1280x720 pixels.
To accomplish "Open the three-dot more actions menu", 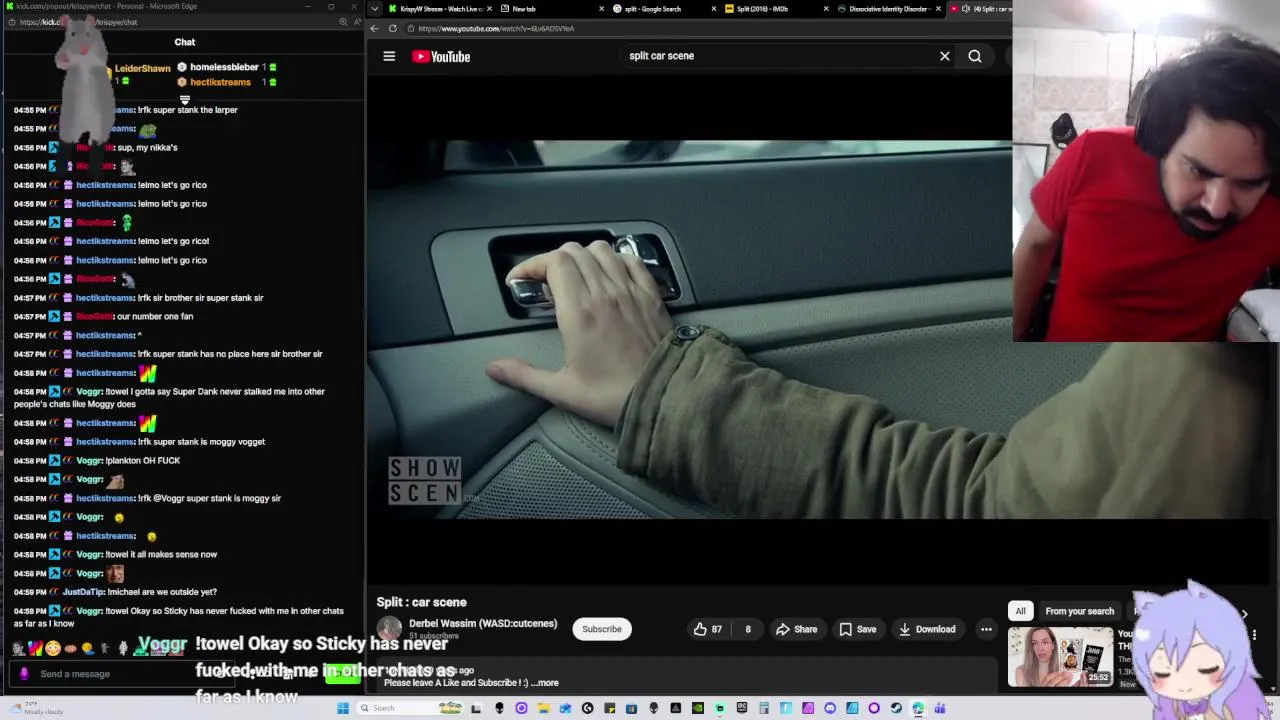I will 986,629.
